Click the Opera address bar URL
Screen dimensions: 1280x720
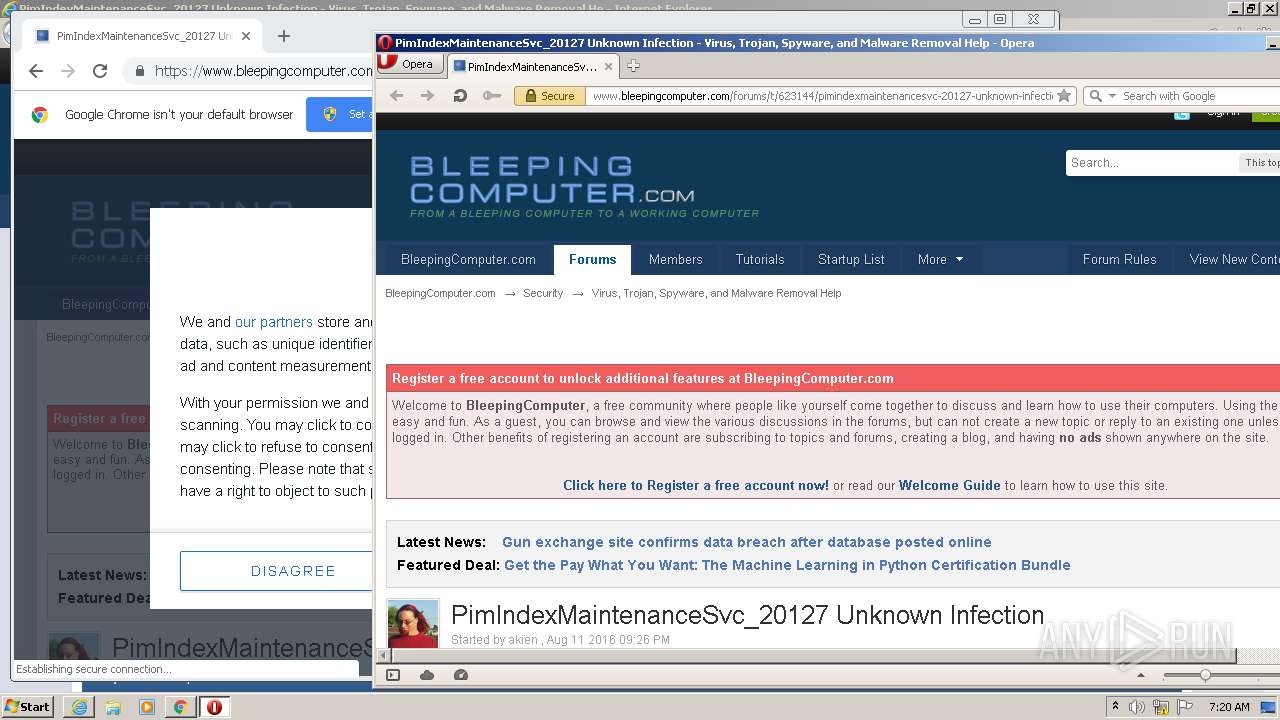coord(822,96)
